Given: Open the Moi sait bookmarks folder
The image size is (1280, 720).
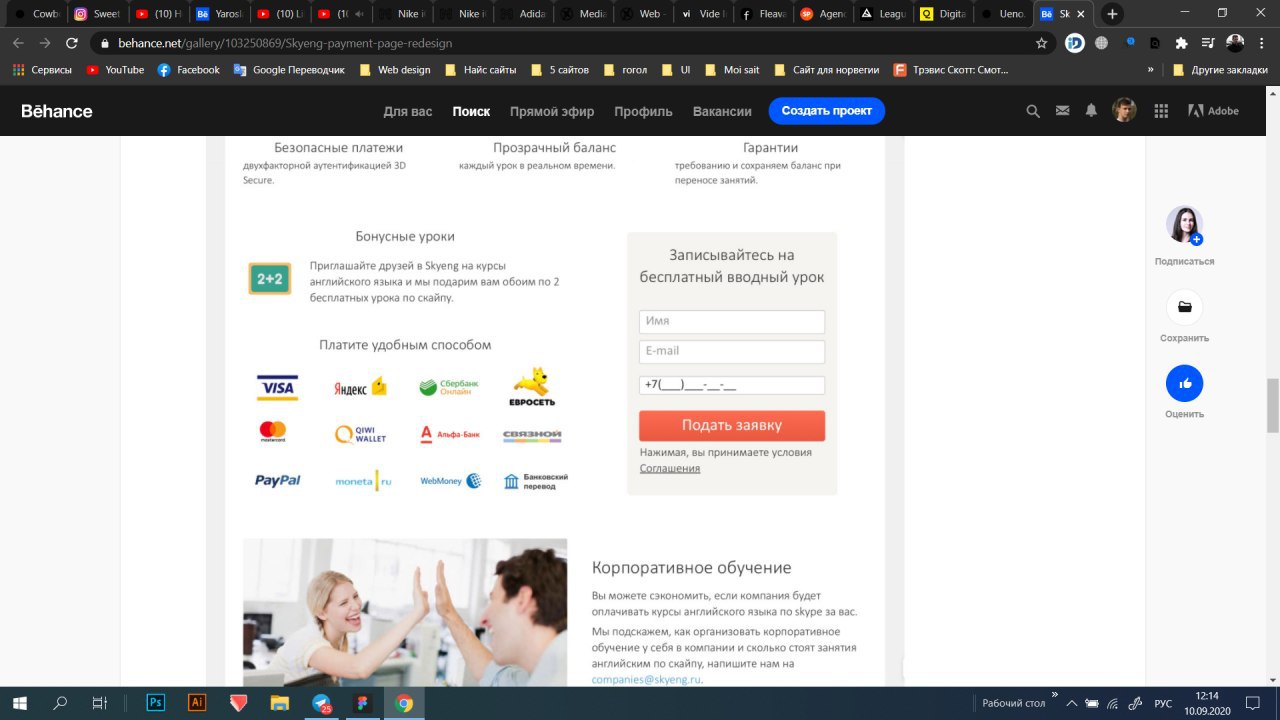Looking at the screenshot, I should 732,70.
